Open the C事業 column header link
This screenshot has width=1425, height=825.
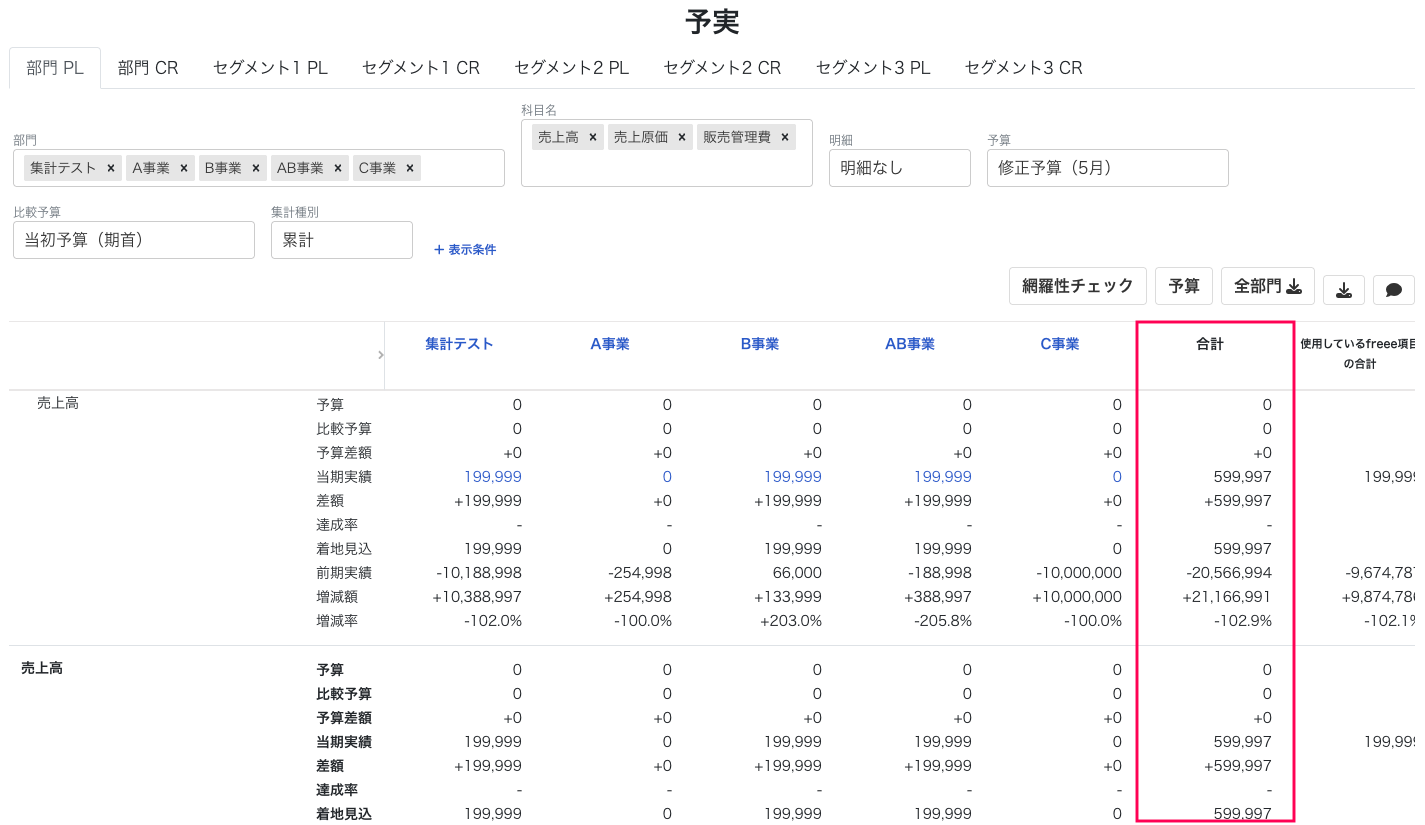[x=1060, y=344]
